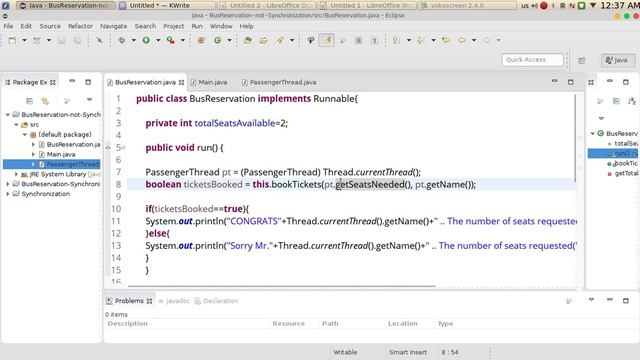
Task: Minimize the Package Explorer panel
Action: point(72,81)
